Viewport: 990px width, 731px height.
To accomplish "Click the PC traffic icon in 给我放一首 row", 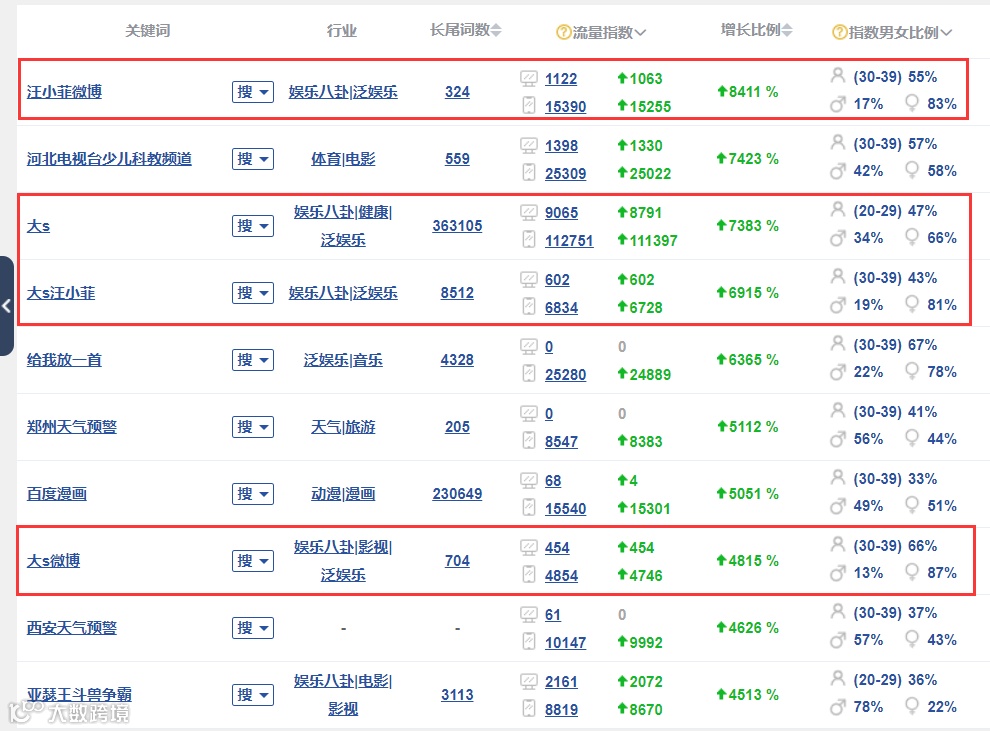I will (528, 346).
